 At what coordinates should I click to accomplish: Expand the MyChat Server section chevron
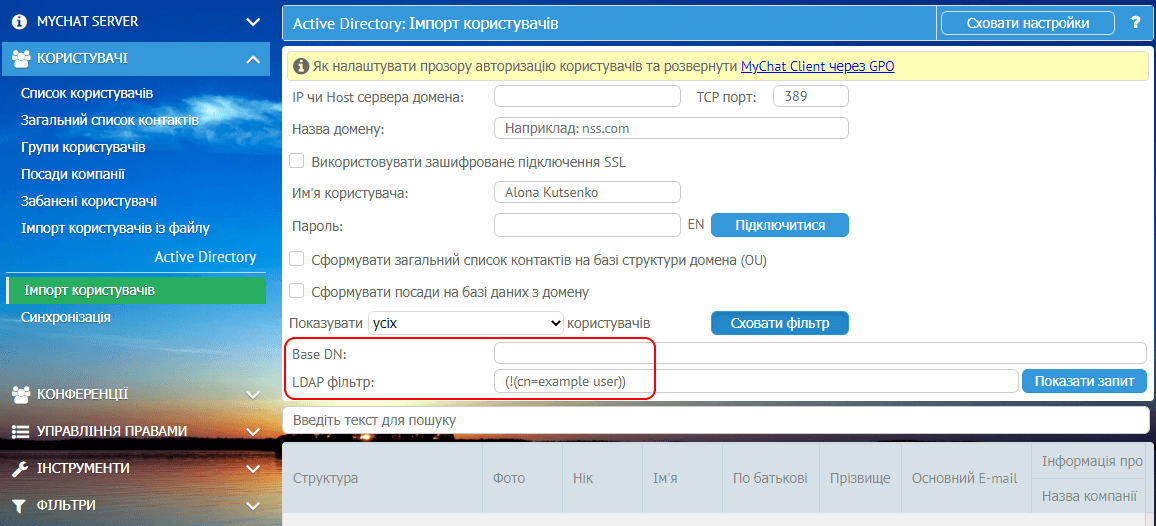(252, 21)
